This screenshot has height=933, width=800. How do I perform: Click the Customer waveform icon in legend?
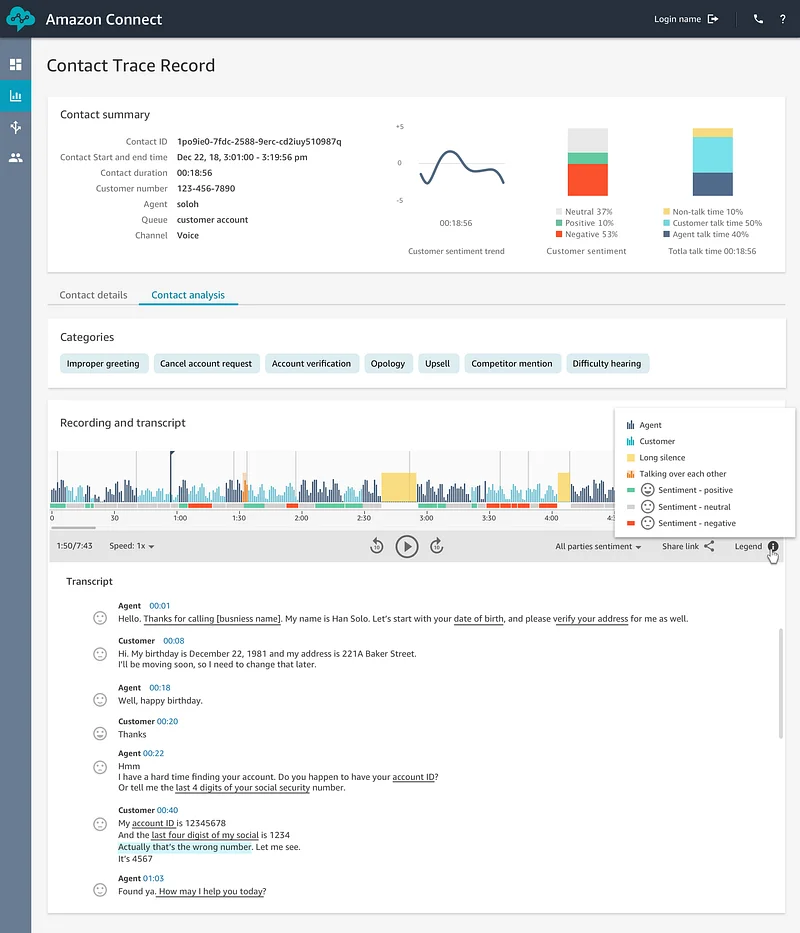(630, 441)
